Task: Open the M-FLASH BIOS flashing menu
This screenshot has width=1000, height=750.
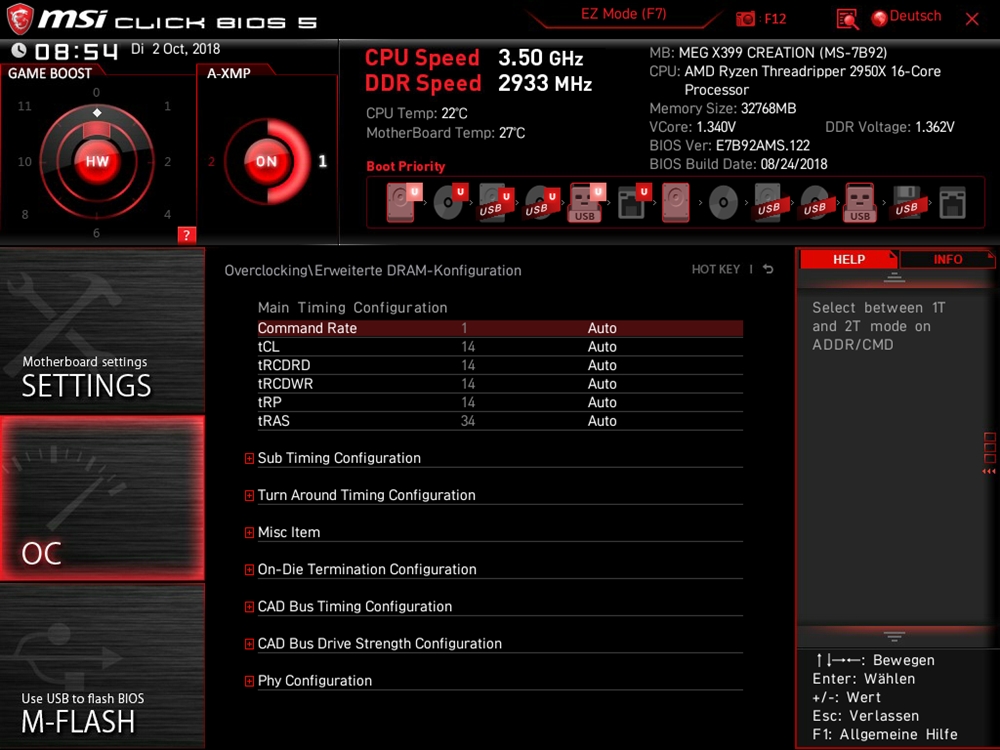Action: coord(102,666)
